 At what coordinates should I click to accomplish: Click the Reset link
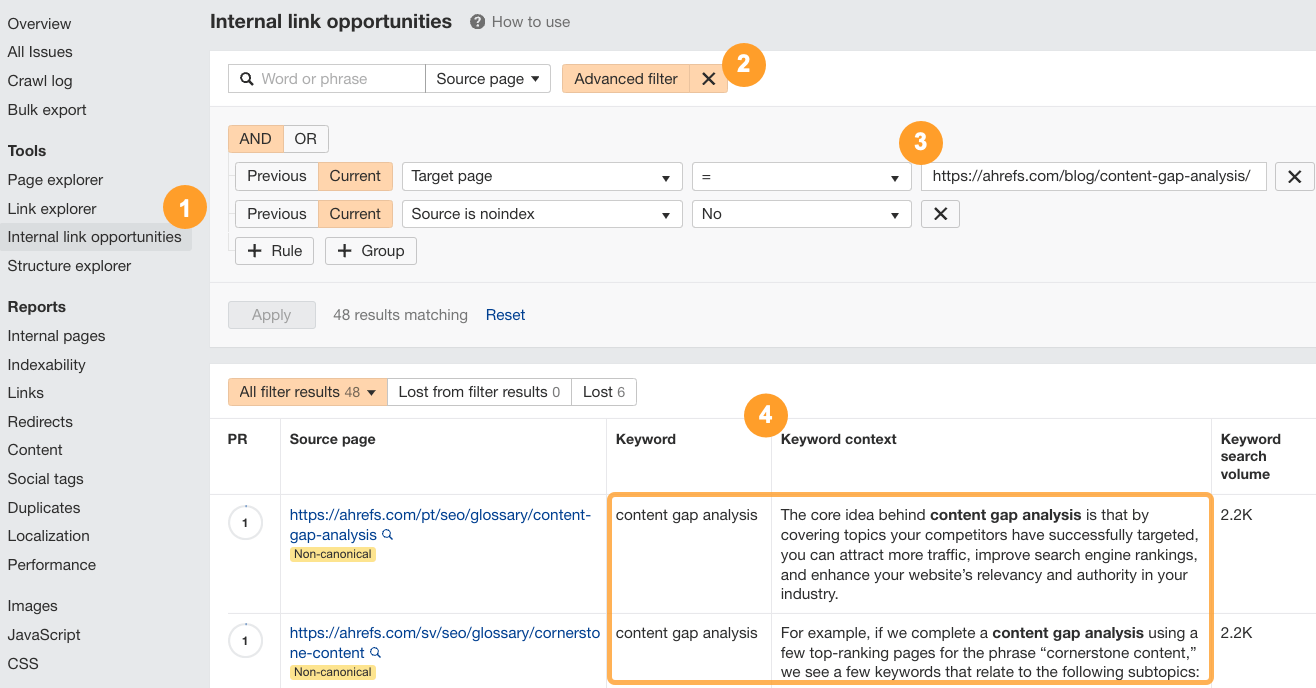(x=505, y=314)
